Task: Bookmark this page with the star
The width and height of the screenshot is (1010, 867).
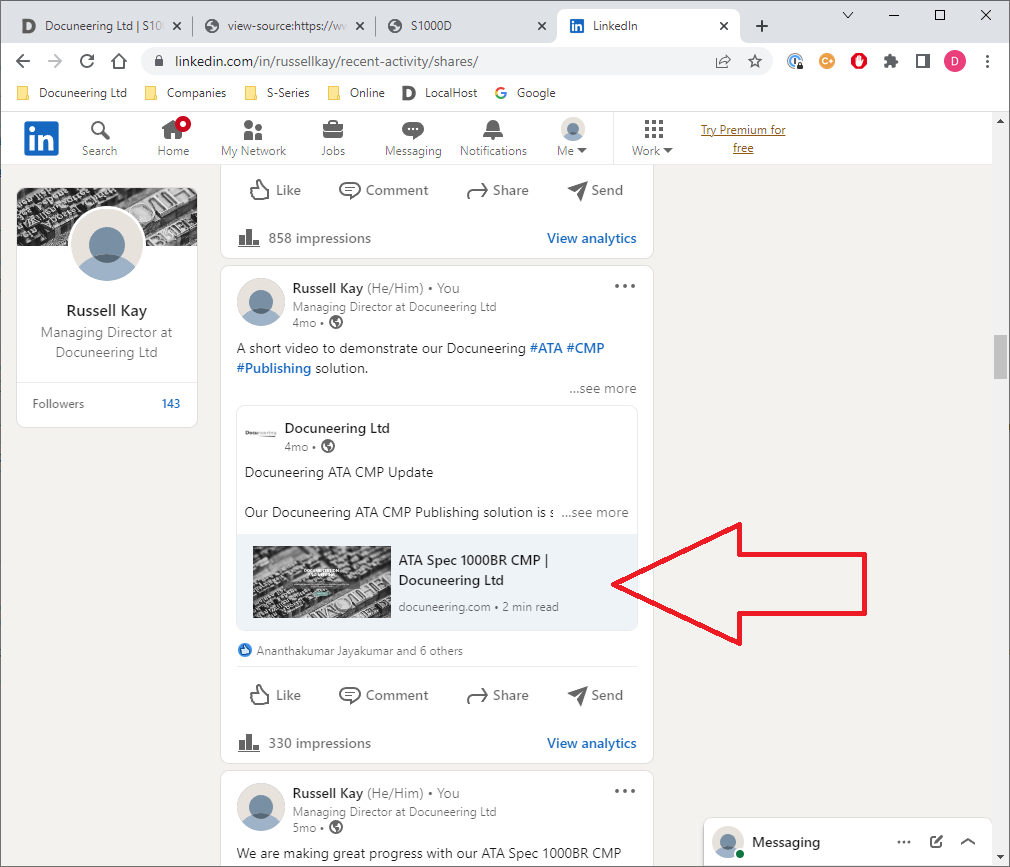Action: [x=755, y=61]
